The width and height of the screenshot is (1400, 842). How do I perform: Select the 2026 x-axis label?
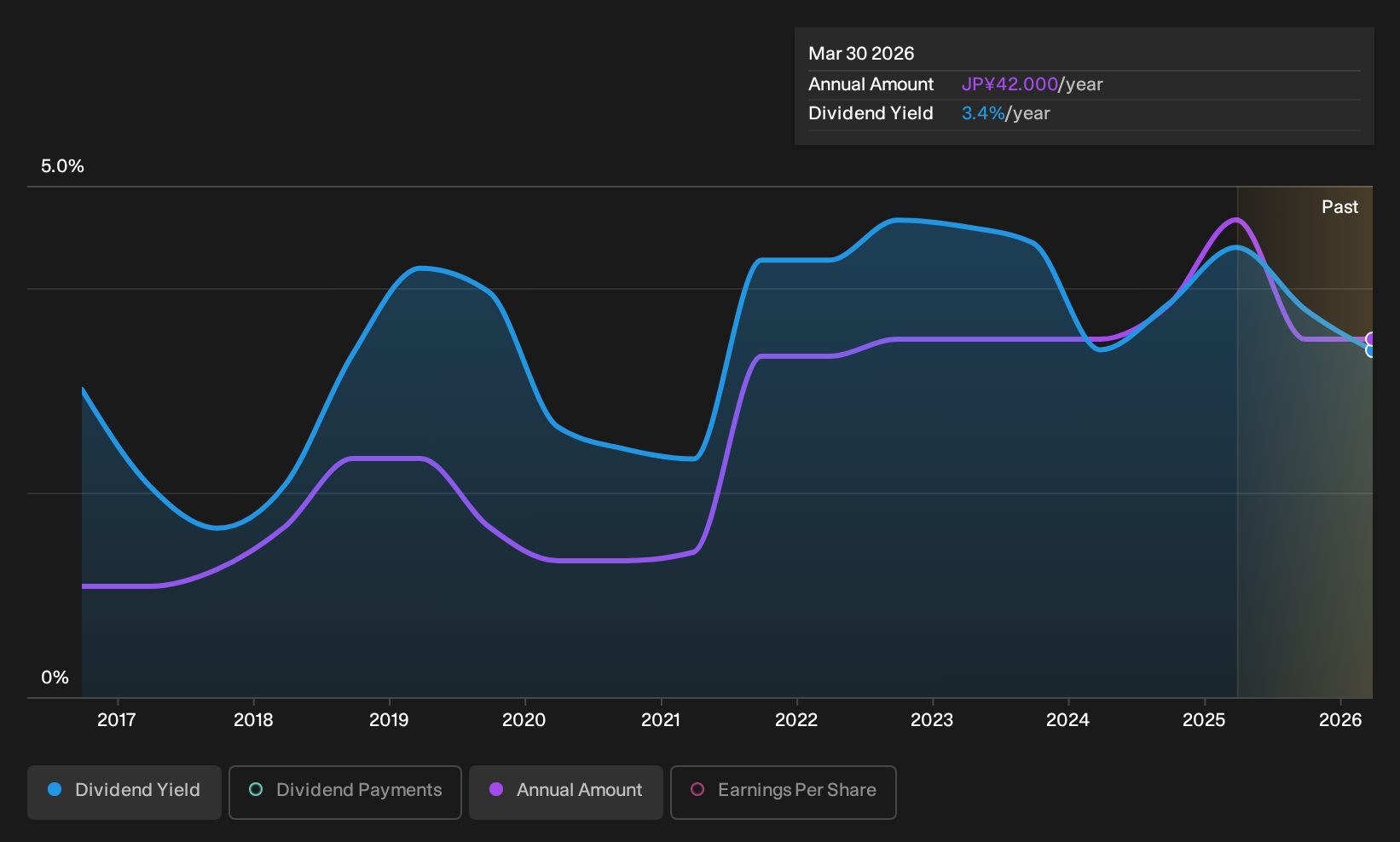click(x=1340, y=720)
